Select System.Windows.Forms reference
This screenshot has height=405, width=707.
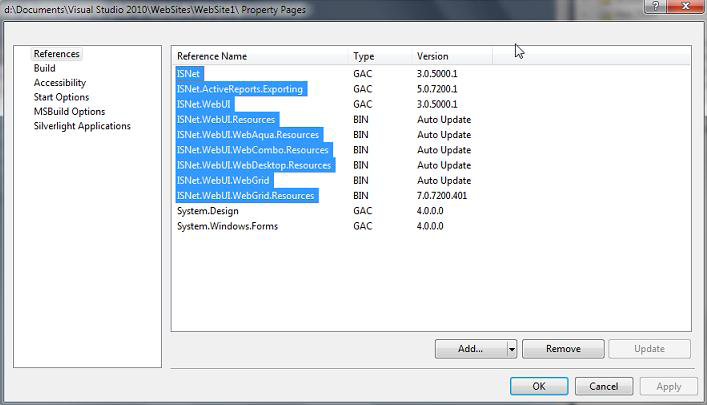(227, 226)
